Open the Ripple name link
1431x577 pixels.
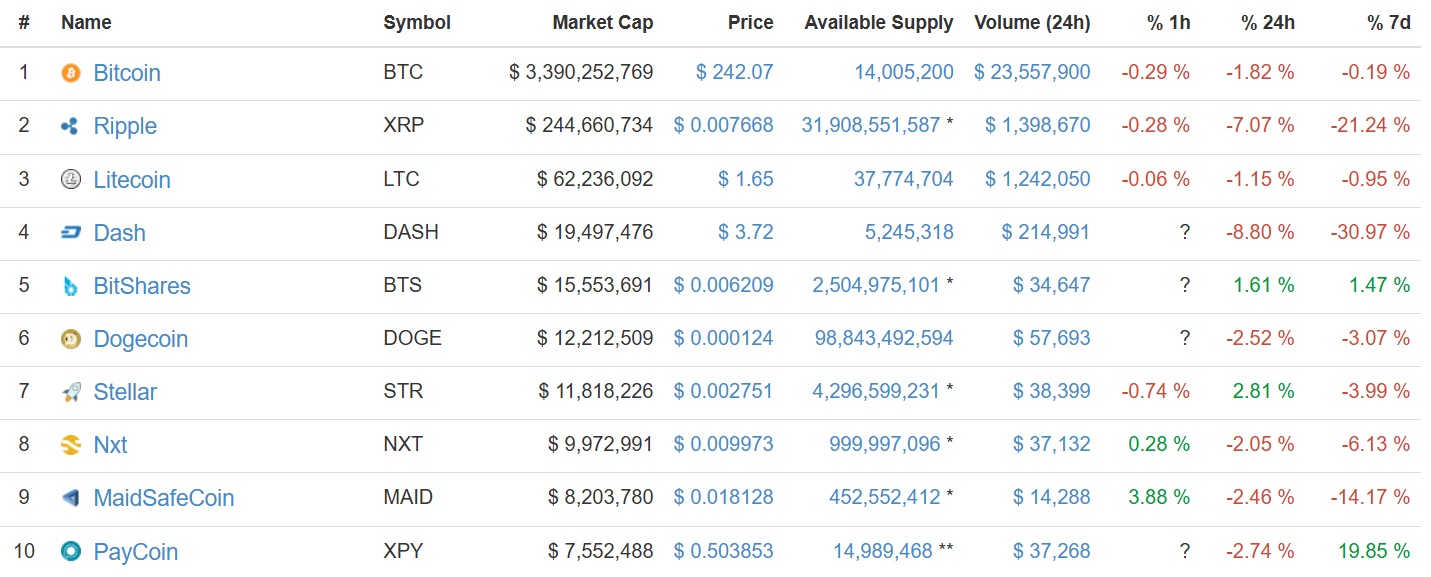pos(125,126)
